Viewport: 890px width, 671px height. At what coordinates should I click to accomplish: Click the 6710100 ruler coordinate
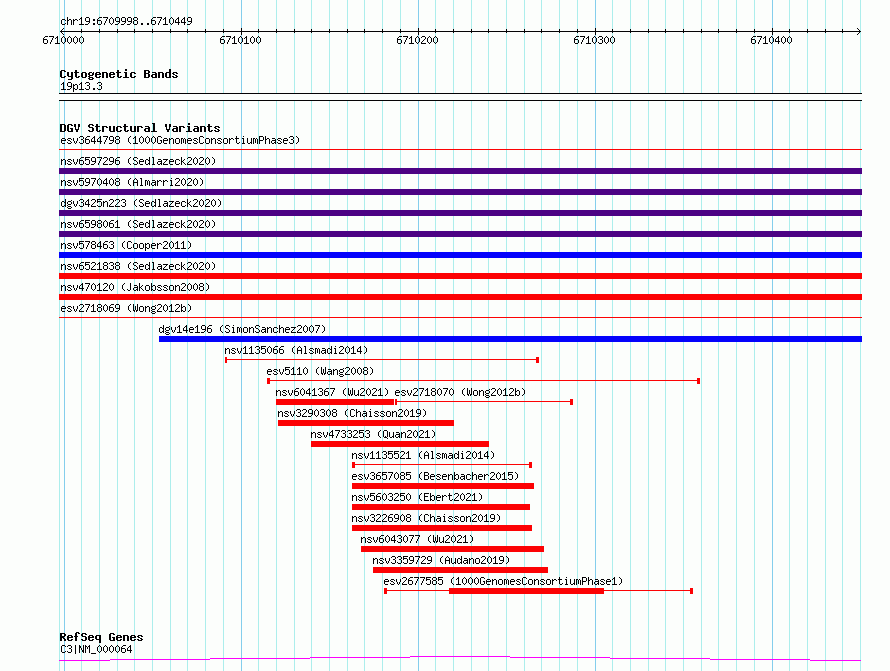pyautogui.click(x=241, y=40)
